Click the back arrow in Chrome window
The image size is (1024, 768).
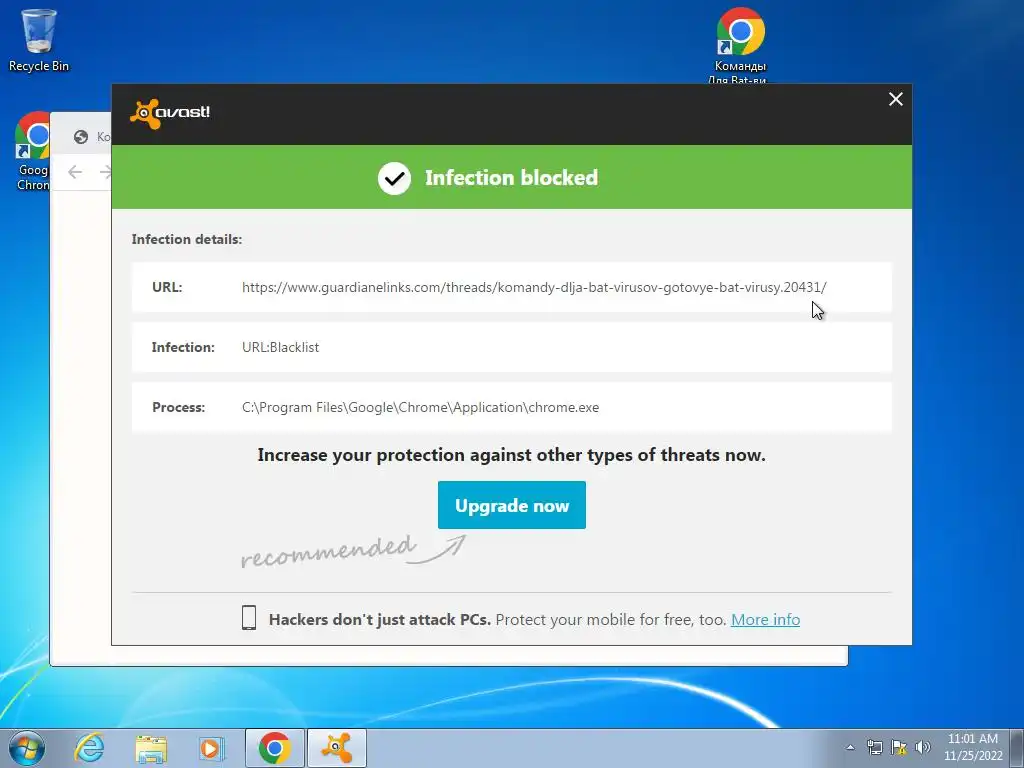click(75, 172)
